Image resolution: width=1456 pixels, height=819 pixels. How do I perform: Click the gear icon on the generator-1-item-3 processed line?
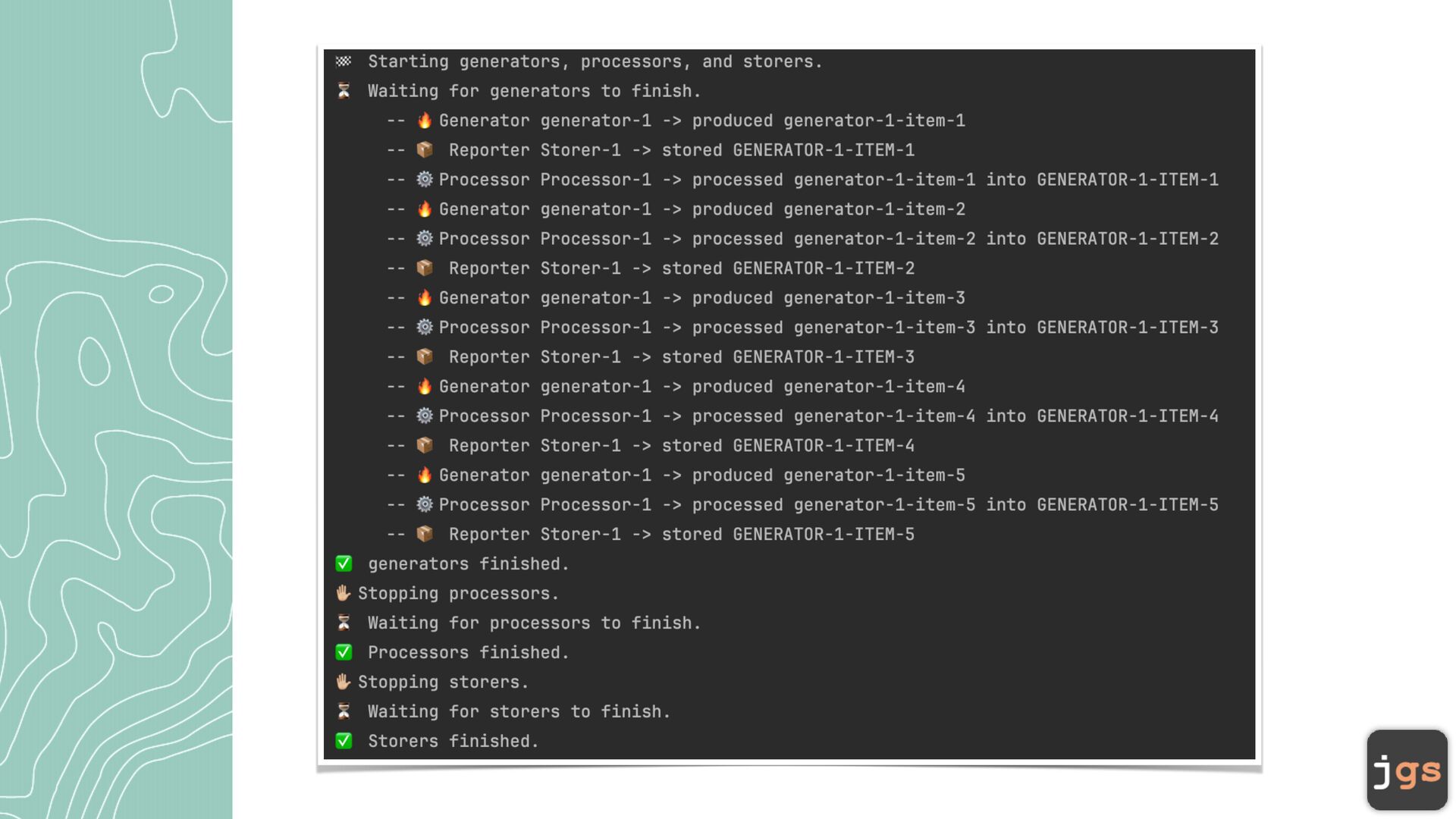click(425, 328)
